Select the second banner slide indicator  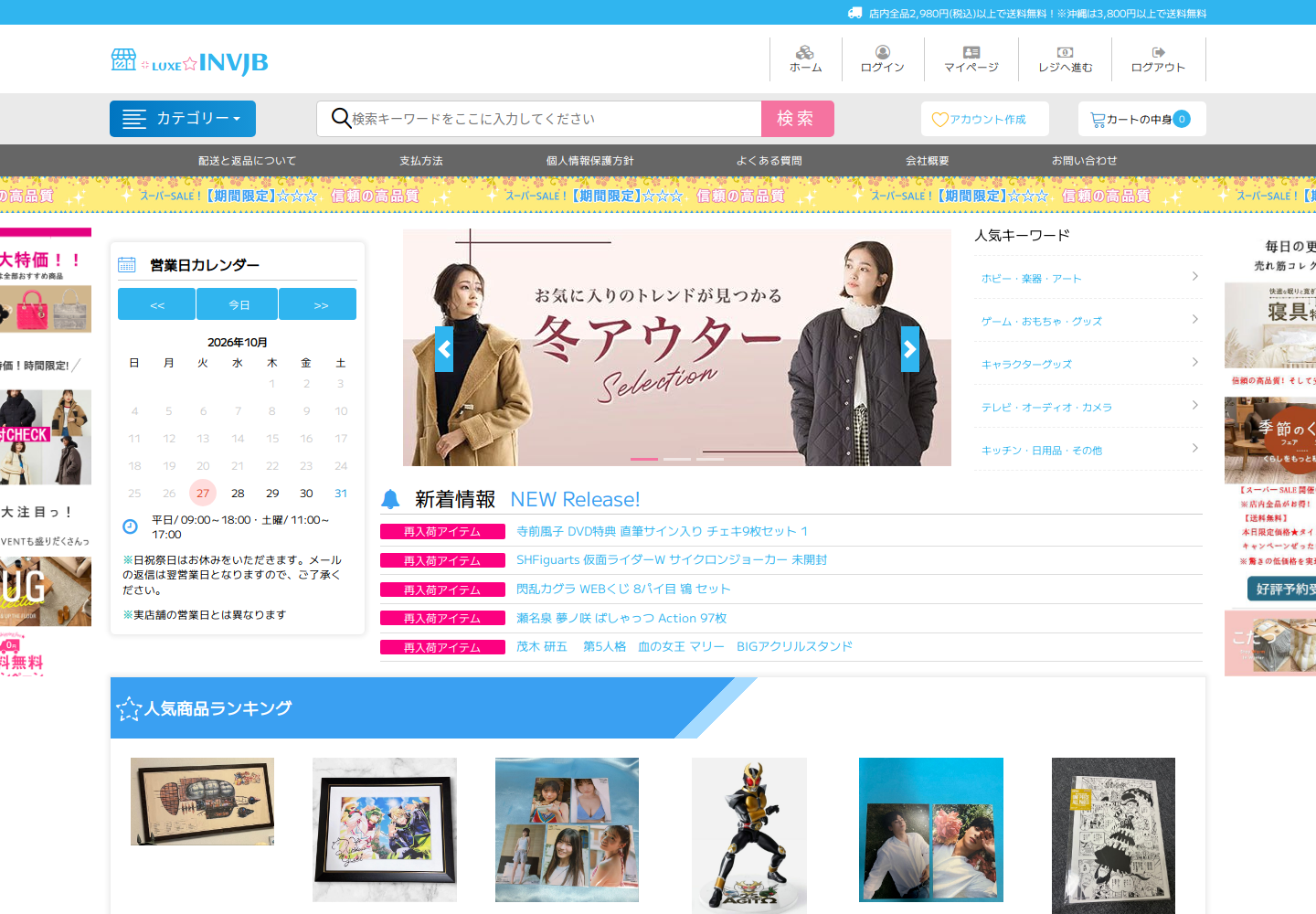(x=677, y=458)
